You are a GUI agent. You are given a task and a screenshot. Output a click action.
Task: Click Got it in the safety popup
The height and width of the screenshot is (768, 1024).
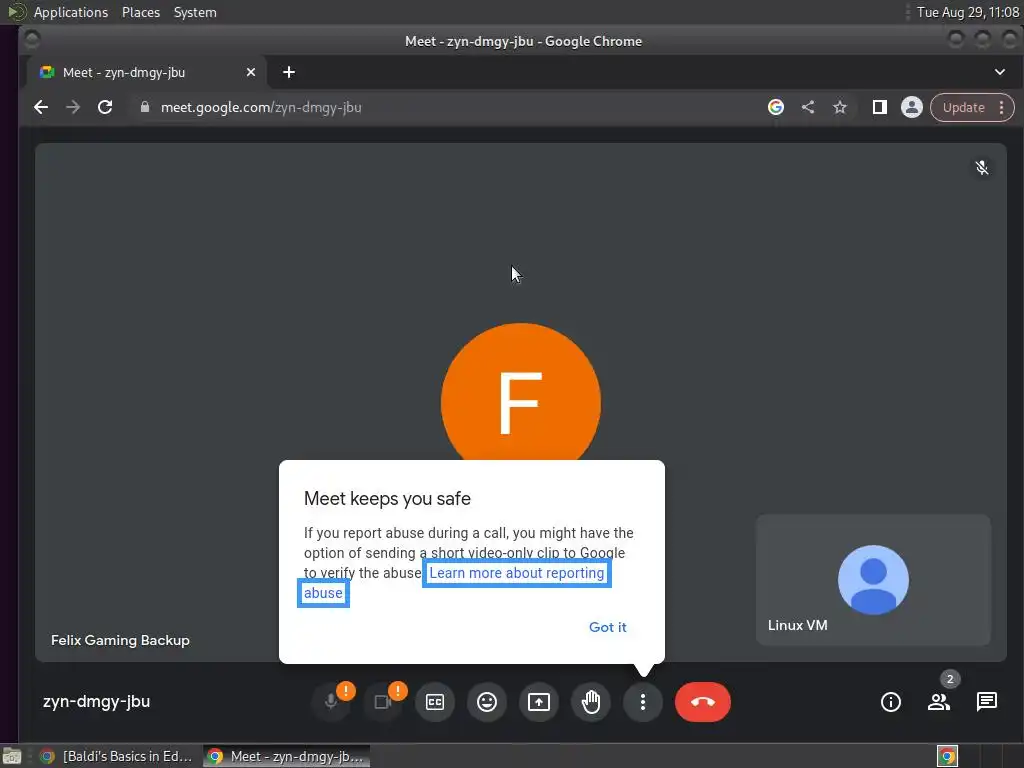tap(607, 627)
